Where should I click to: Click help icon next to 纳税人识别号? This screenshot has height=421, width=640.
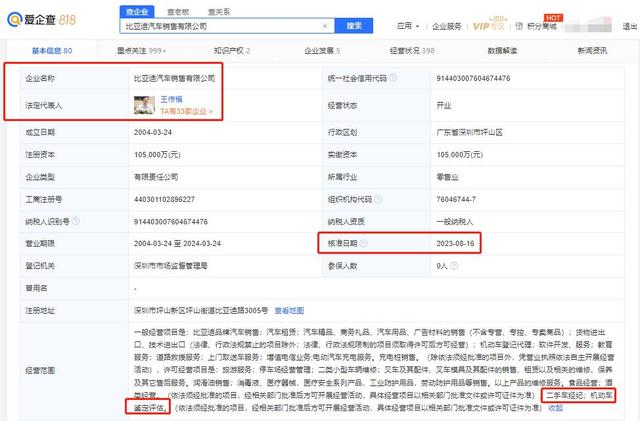[76, 221]
